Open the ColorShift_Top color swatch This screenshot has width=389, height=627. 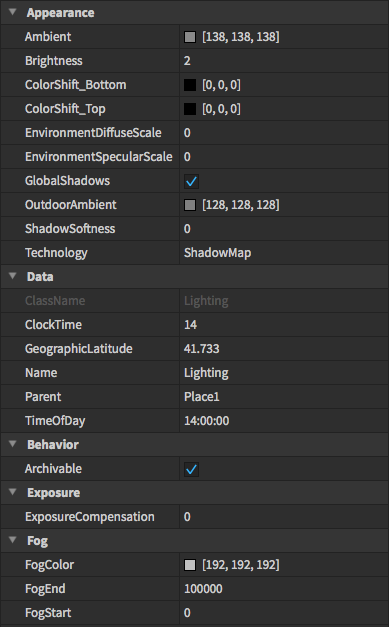tap(190, 109)
